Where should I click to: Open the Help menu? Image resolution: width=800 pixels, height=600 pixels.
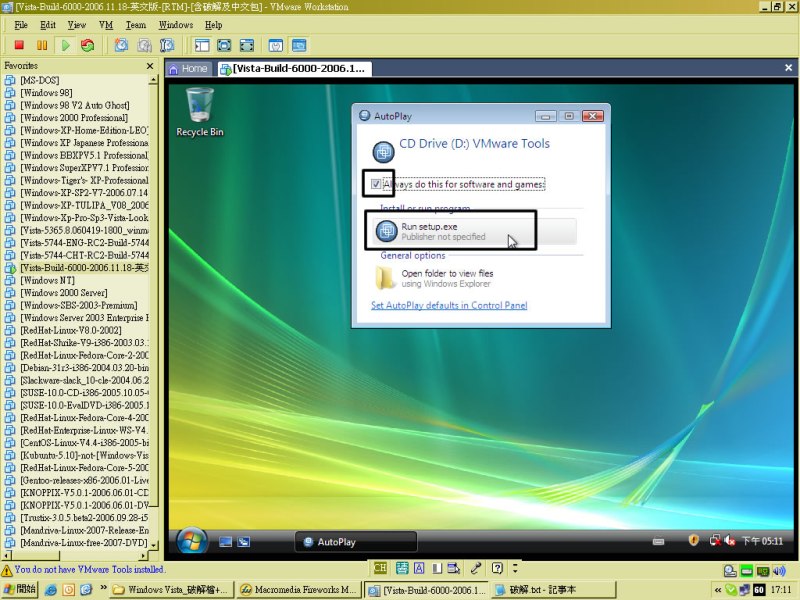pyautogui.click(x=214, y=25)
